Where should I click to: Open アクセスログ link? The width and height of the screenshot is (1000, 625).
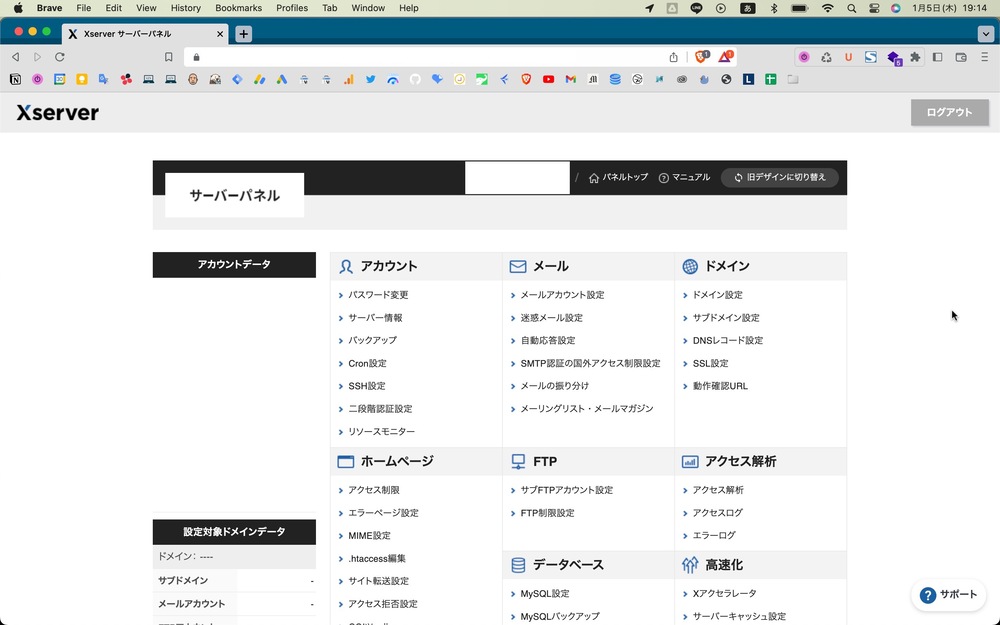pyautogui.click(x=717, y=513)
